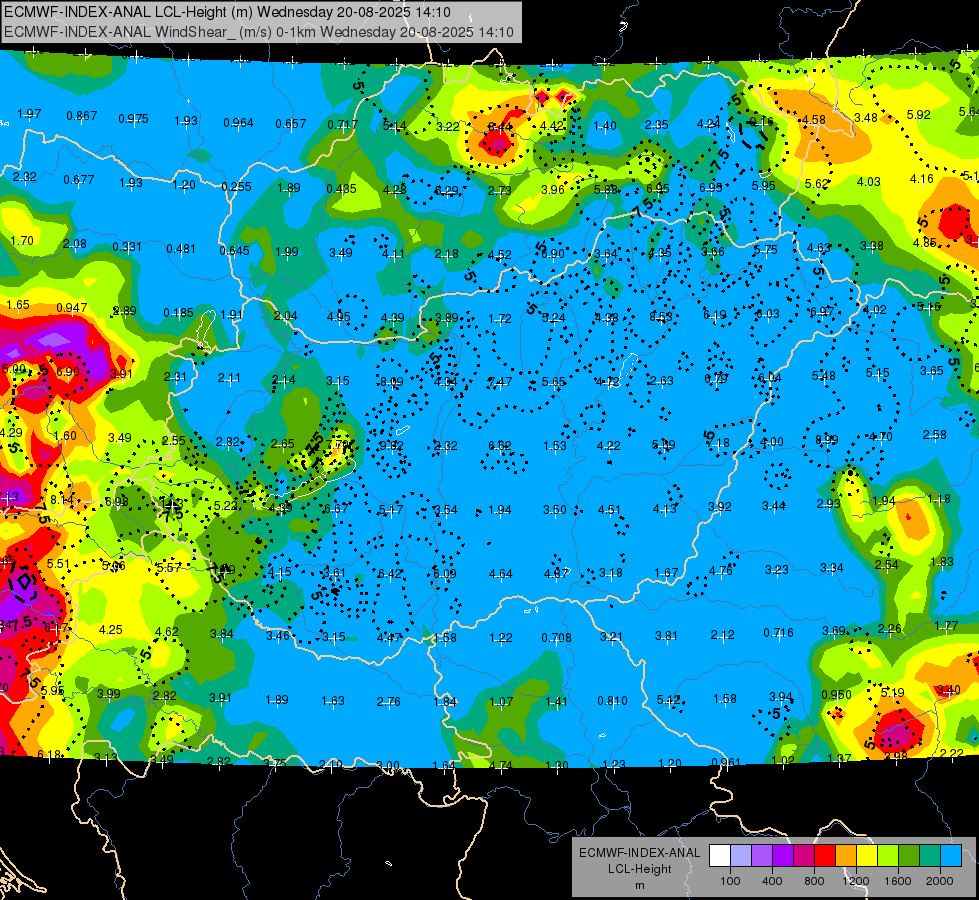Click the grid value 0.950
This screenshot has height=900, width=979.
tap(836, 695)
